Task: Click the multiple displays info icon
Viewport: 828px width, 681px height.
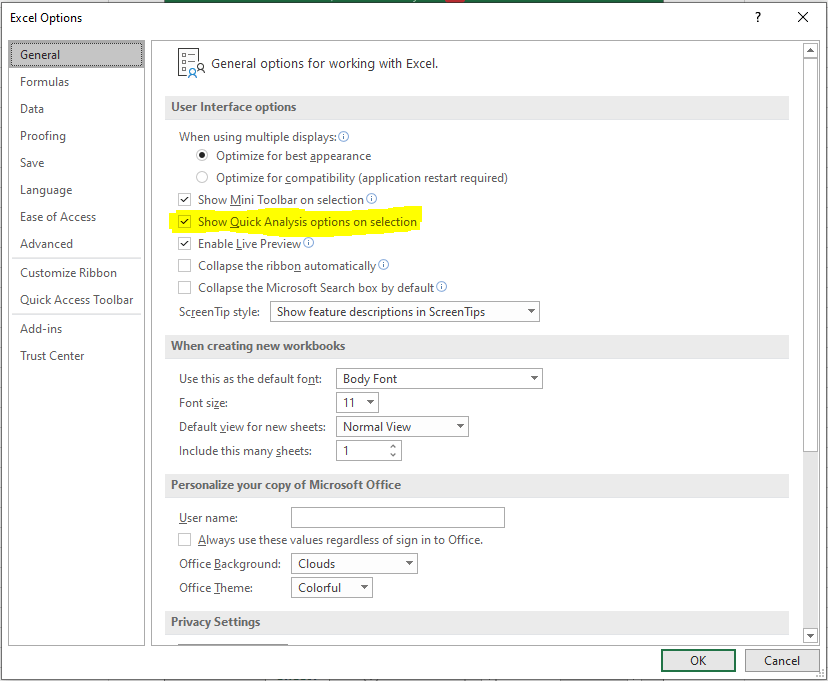Action: coord(343,137)
